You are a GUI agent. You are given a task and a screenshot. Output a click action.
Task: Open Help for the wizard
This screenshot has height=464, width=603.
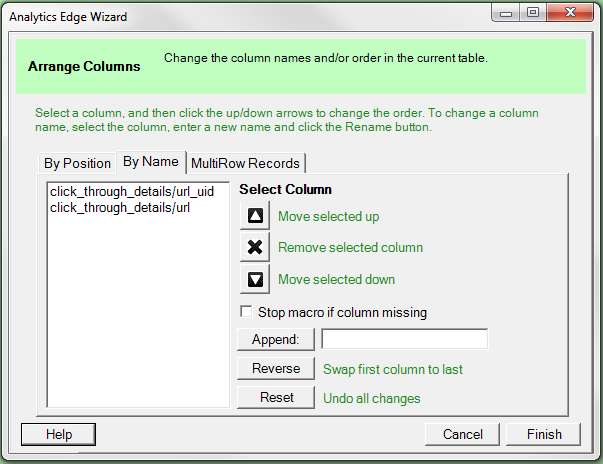click(59, 434)
